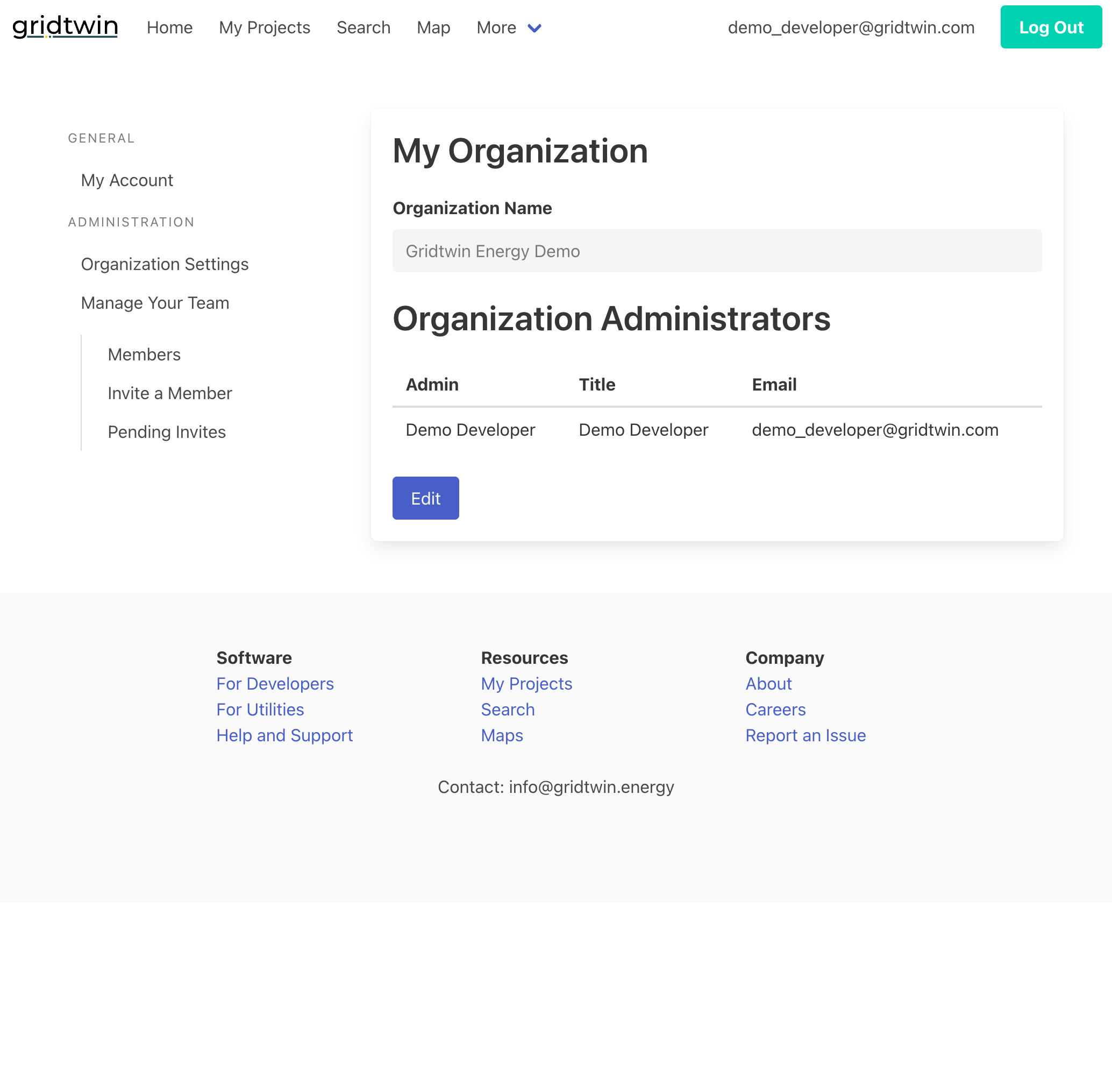
Task: Select Manage Your Team
Action: pyautogui.click(x=155, y=302)
